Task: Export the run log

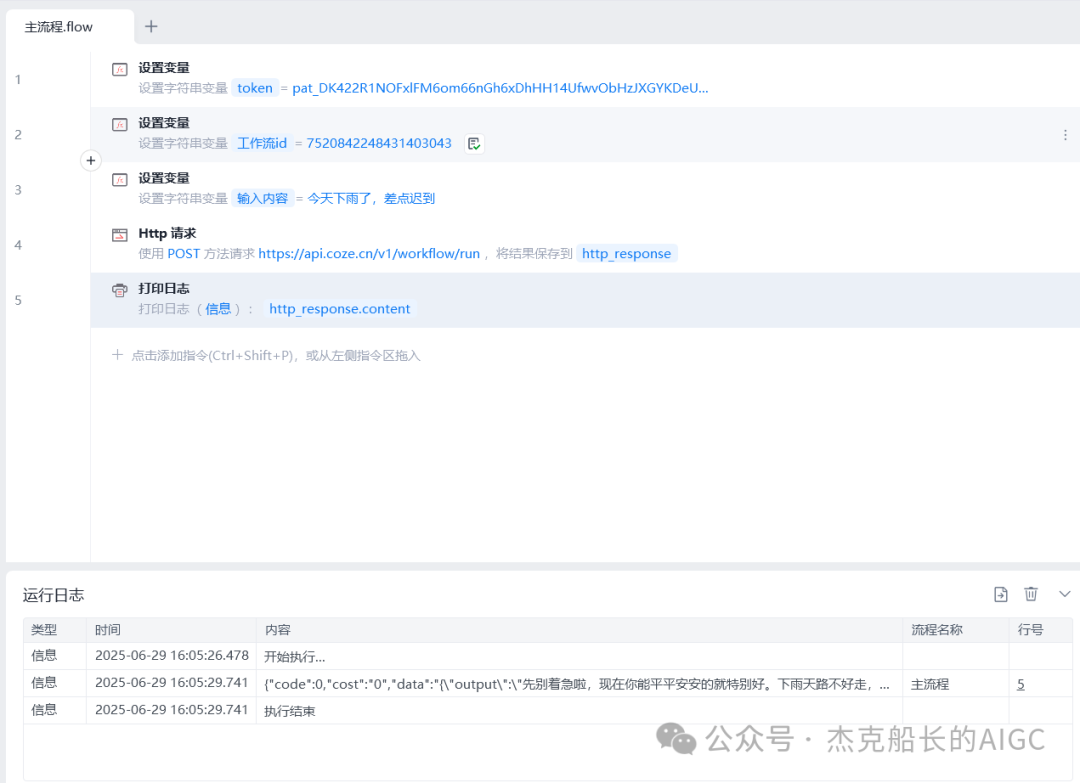Action: click(1001, 594)
